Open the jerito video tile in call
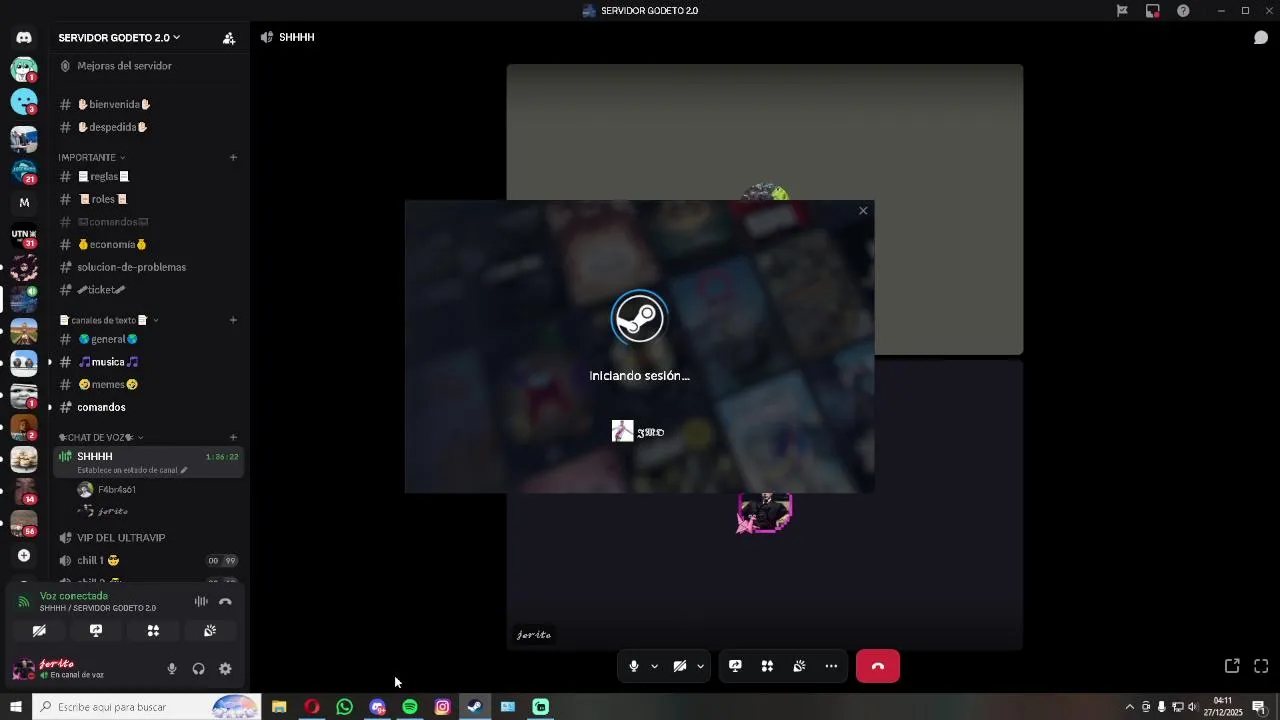1280x720 pixels. pos(765,505)
